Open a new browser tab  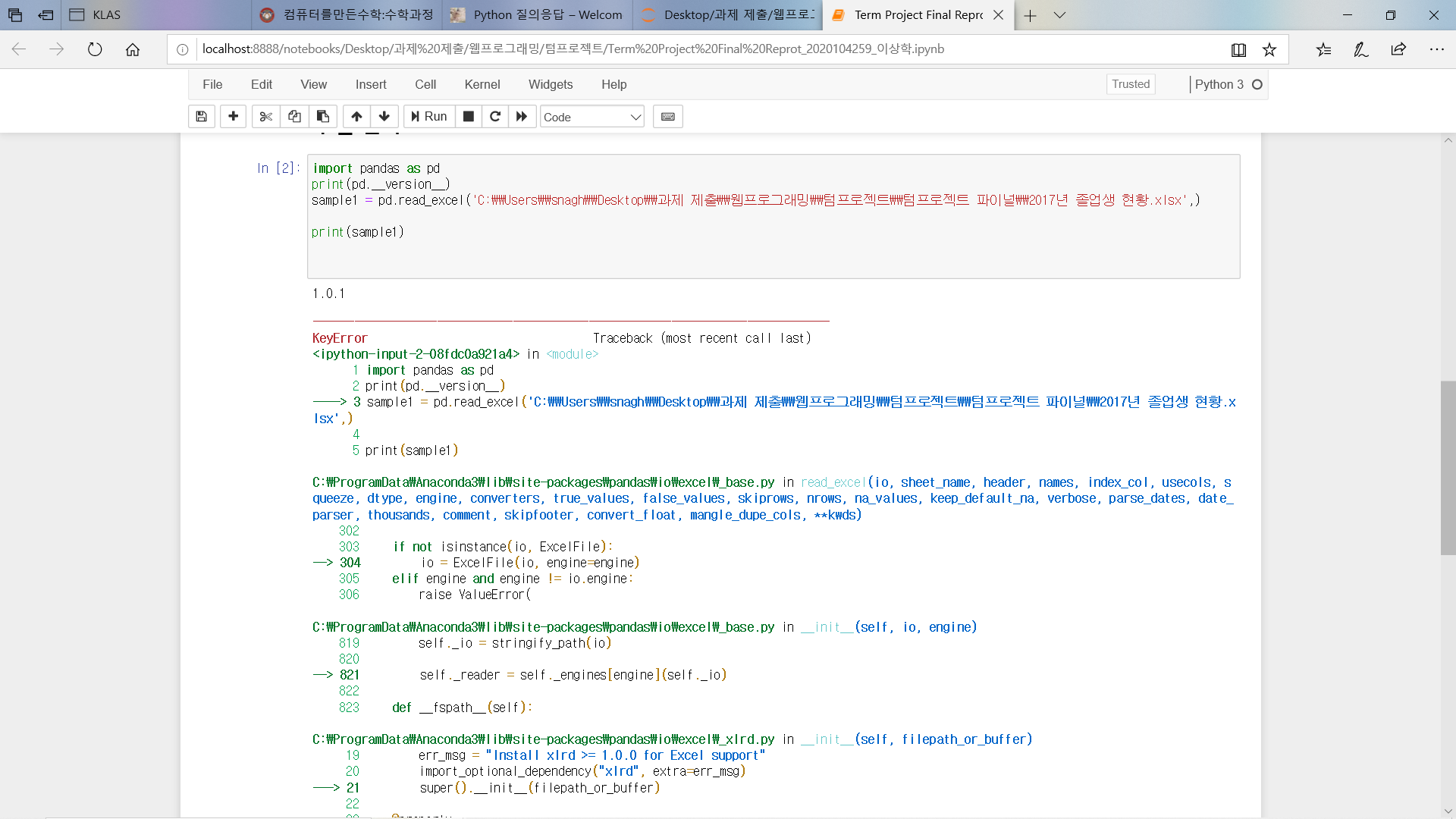tap(1030, 15)
